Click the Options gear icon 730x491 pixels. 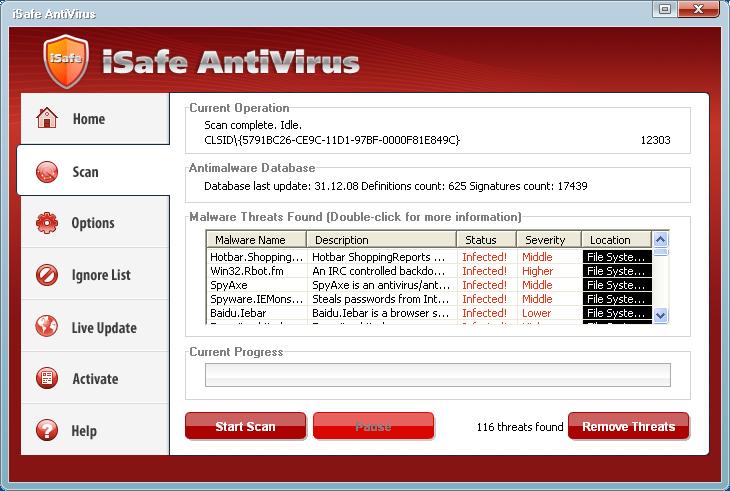point(46,223)
